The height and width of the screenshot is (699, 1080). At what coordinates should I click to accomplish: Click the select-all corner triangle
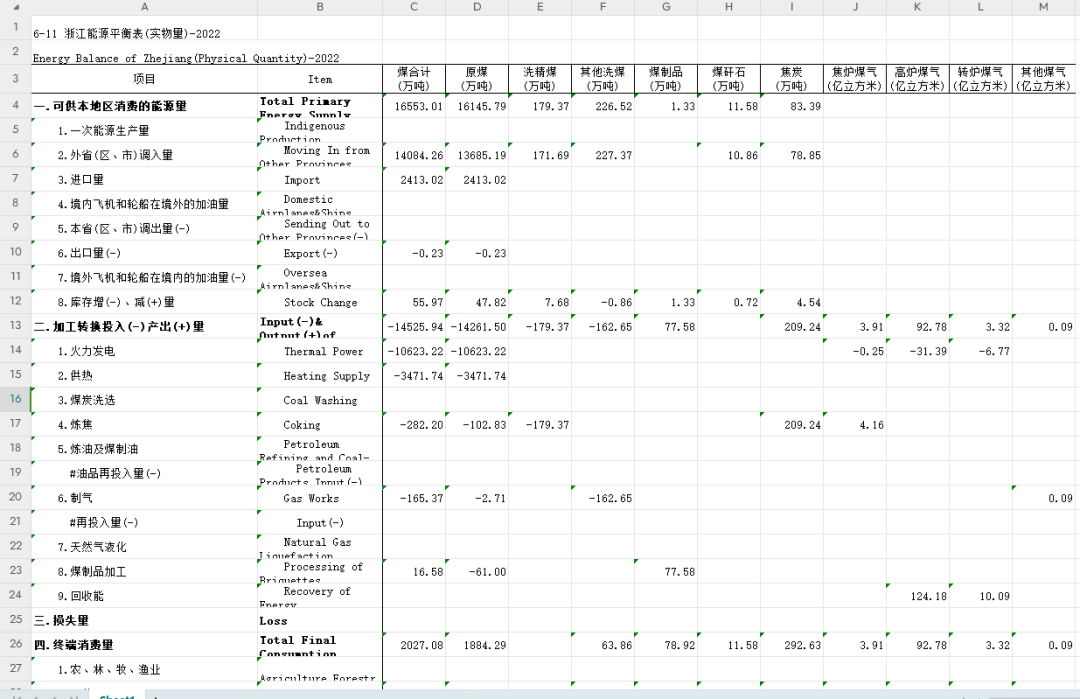(x=15, y=7)
